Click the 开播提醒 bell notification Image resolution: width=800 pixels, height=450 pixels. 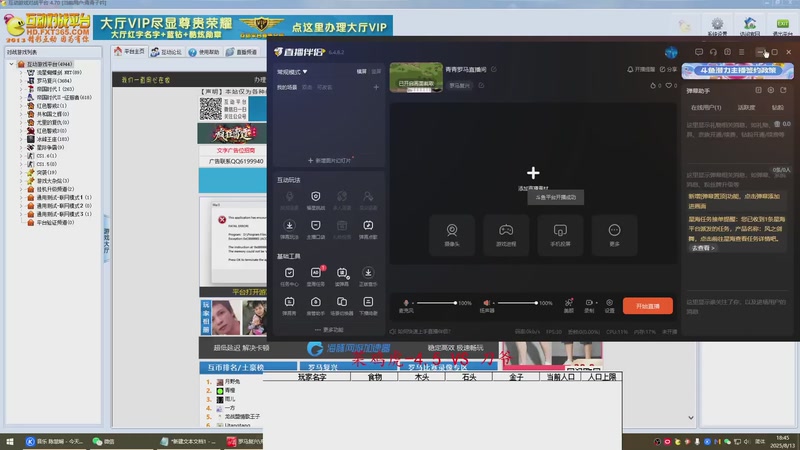(641, 69)
